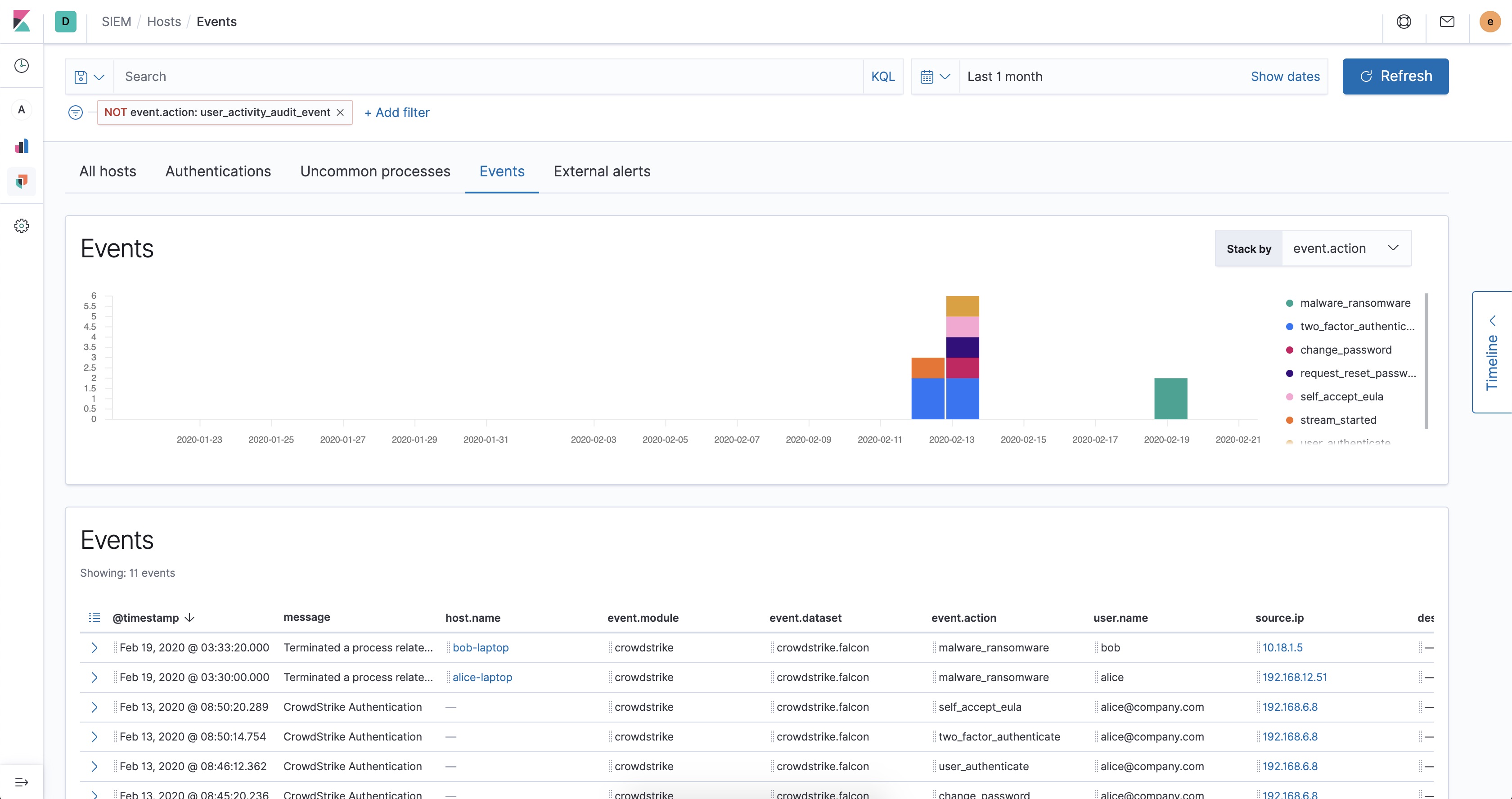Open the filter options menu icon
The width and height of the screenshot is (1512, 799).
click(76, 112)
